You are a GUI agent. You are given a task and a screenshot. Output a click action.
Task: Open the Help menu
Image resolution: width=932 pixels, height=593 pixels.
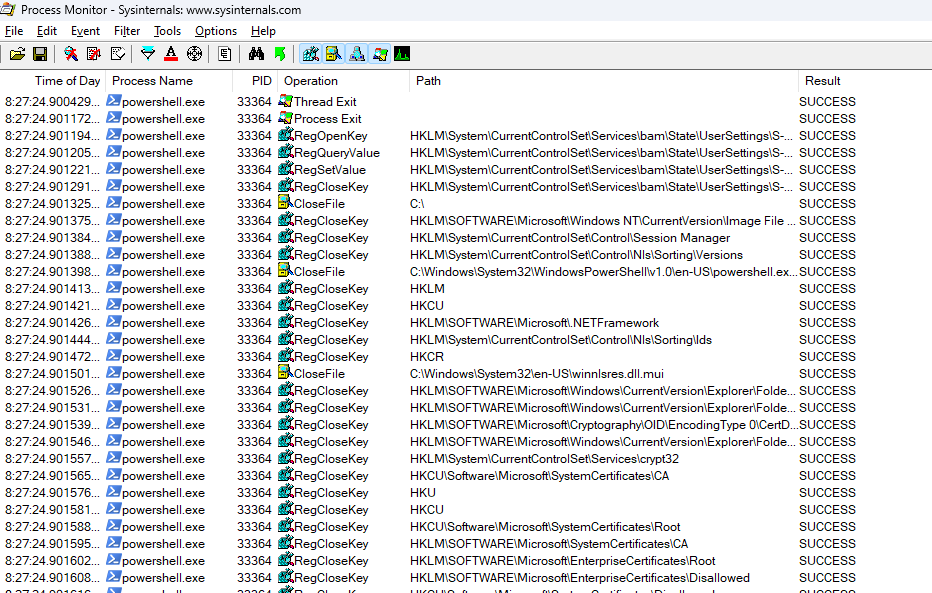[x=263, y=31]
